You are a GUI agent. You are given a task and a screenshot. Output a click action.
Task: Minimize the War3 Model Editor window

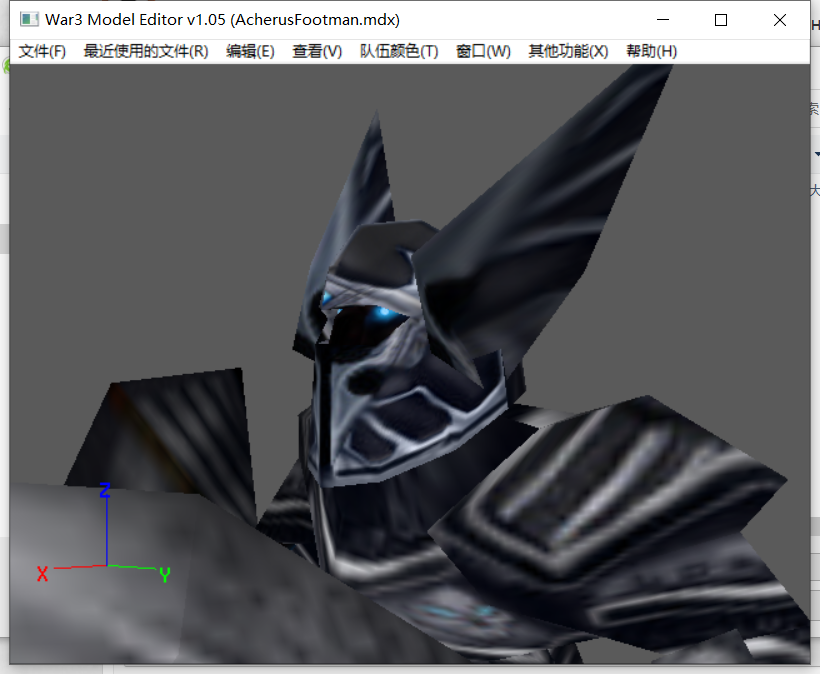(x=663, y=20)
